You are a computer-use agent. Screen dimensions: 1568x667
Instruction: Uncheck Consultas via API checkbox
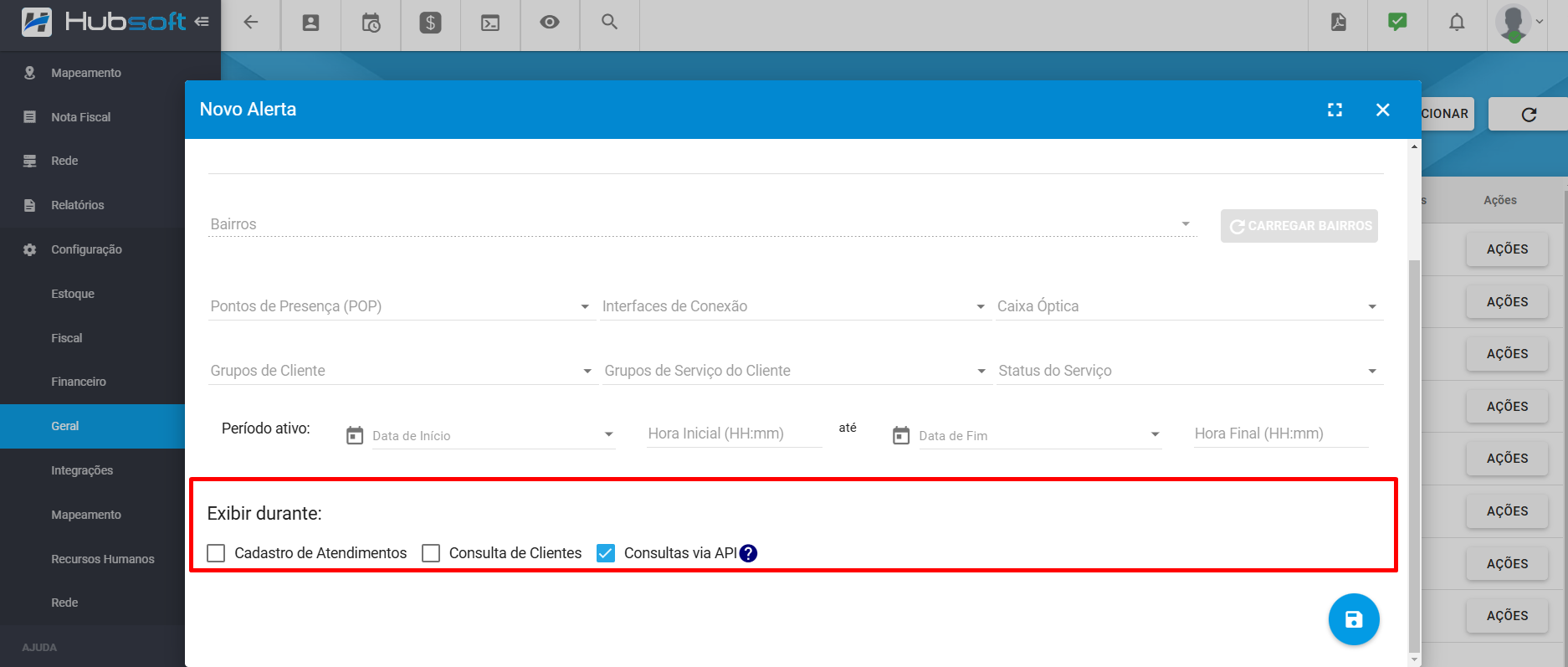(x=606, y=553)
